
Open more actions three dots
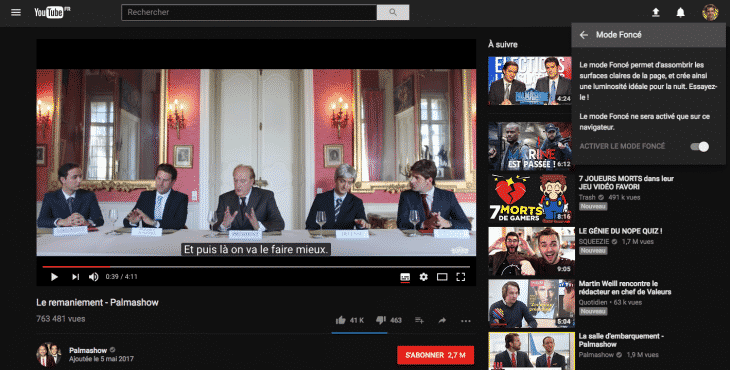coord(466,321)
